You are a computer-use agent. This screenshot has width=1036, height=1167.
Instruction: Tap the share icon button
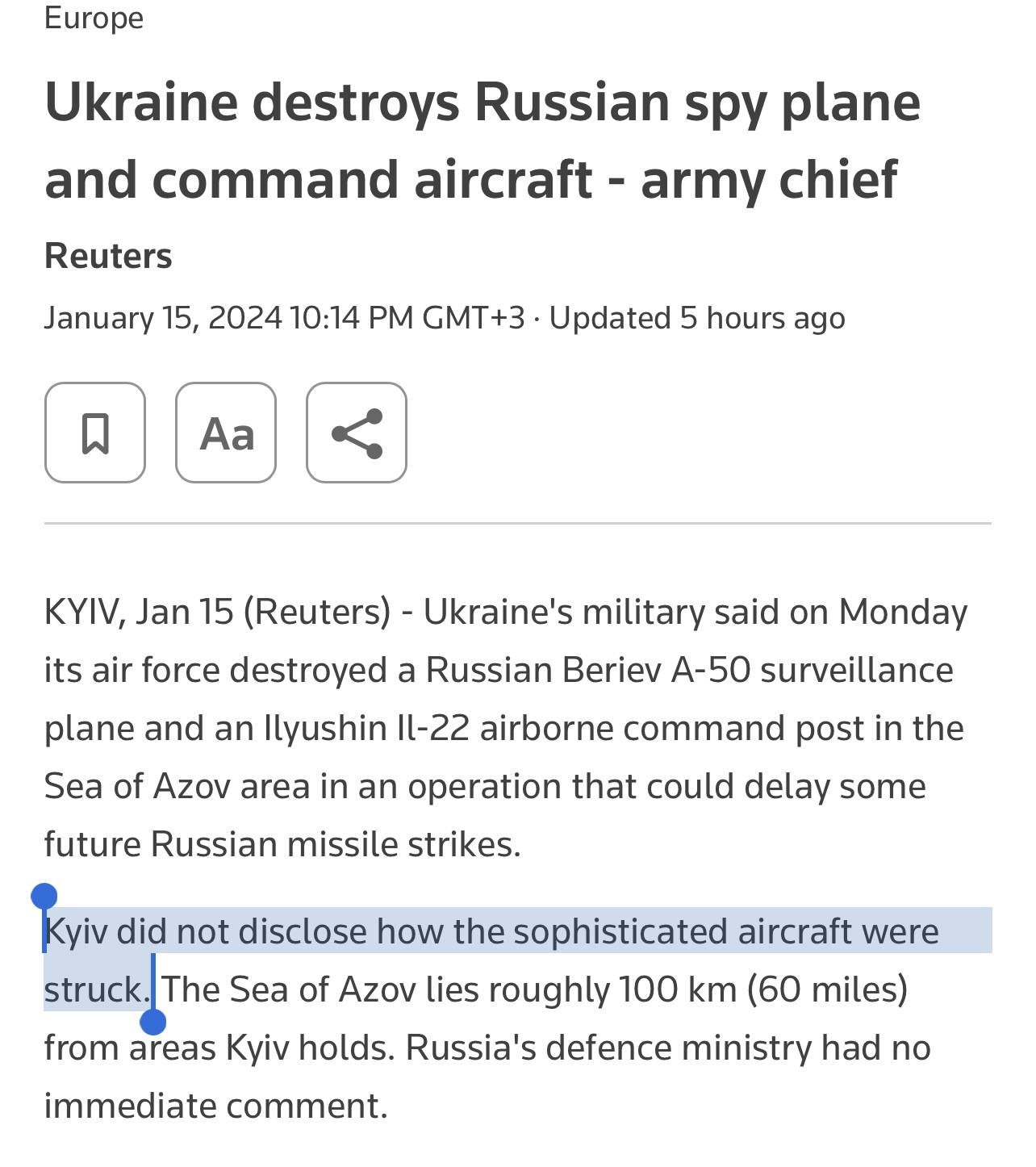tap(357, 433)
